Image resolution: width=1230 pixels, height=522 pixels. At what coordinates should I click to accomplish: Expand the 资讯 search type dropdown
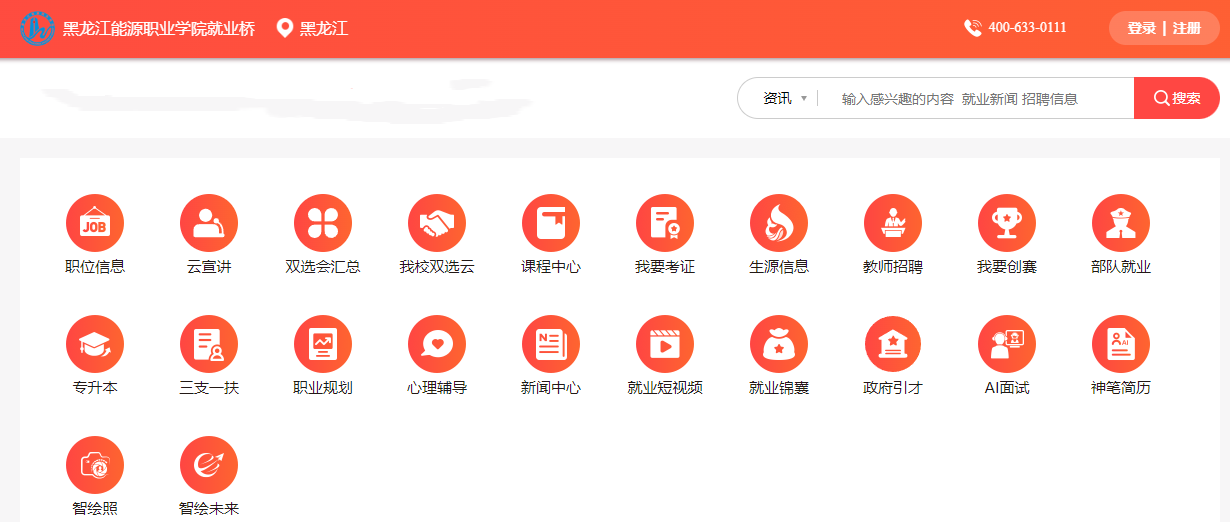pos(785,98)
